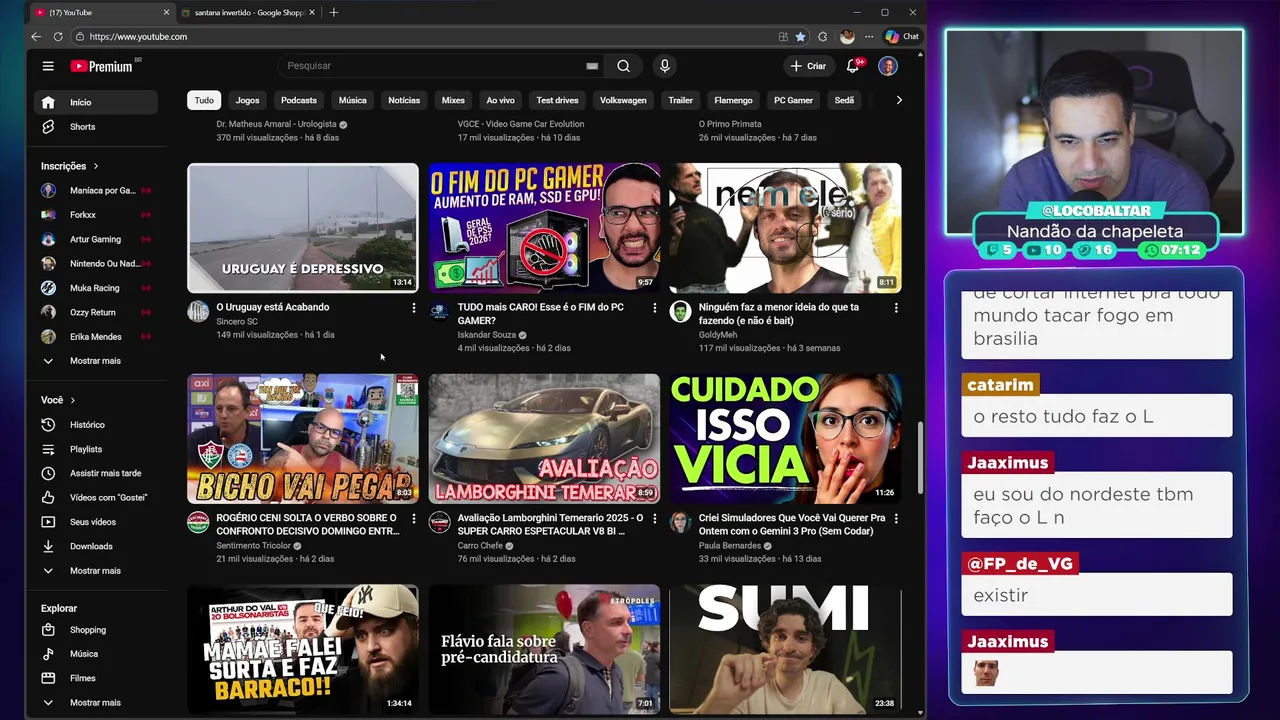Open the Forkxx subscription channel
Image resolution: width=1280 pixels, height=720 pixels.
click(x=97, y=215)
